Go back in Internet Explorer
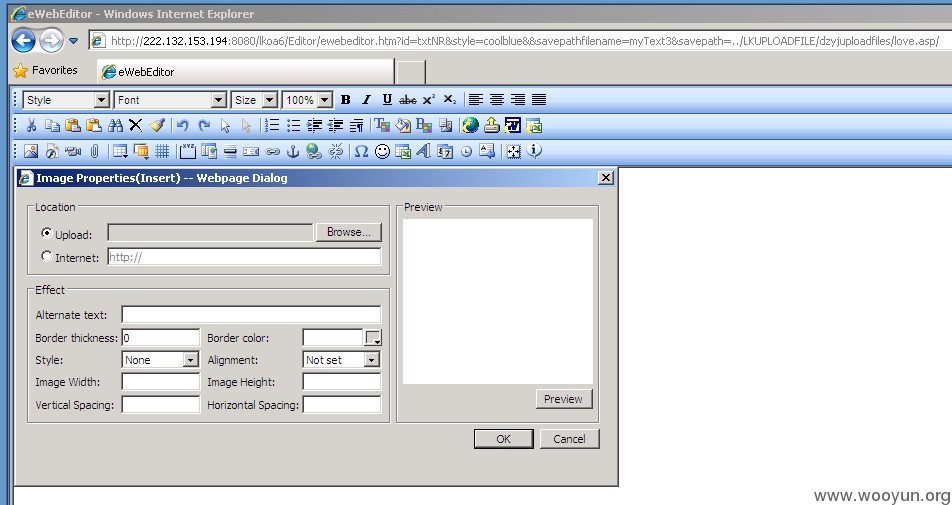Screen dimensions: 952x505 pos(23,41)
